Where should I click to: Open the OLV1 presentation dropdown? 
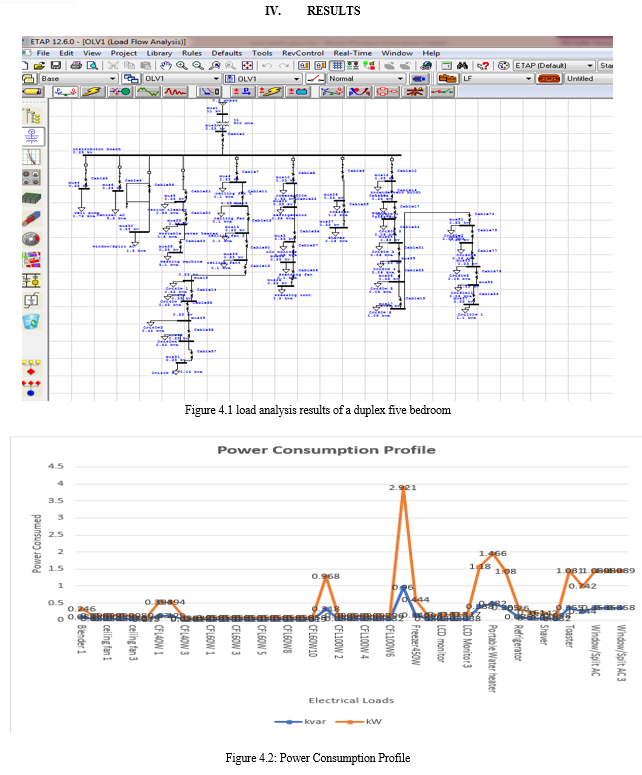coord(181,79)
